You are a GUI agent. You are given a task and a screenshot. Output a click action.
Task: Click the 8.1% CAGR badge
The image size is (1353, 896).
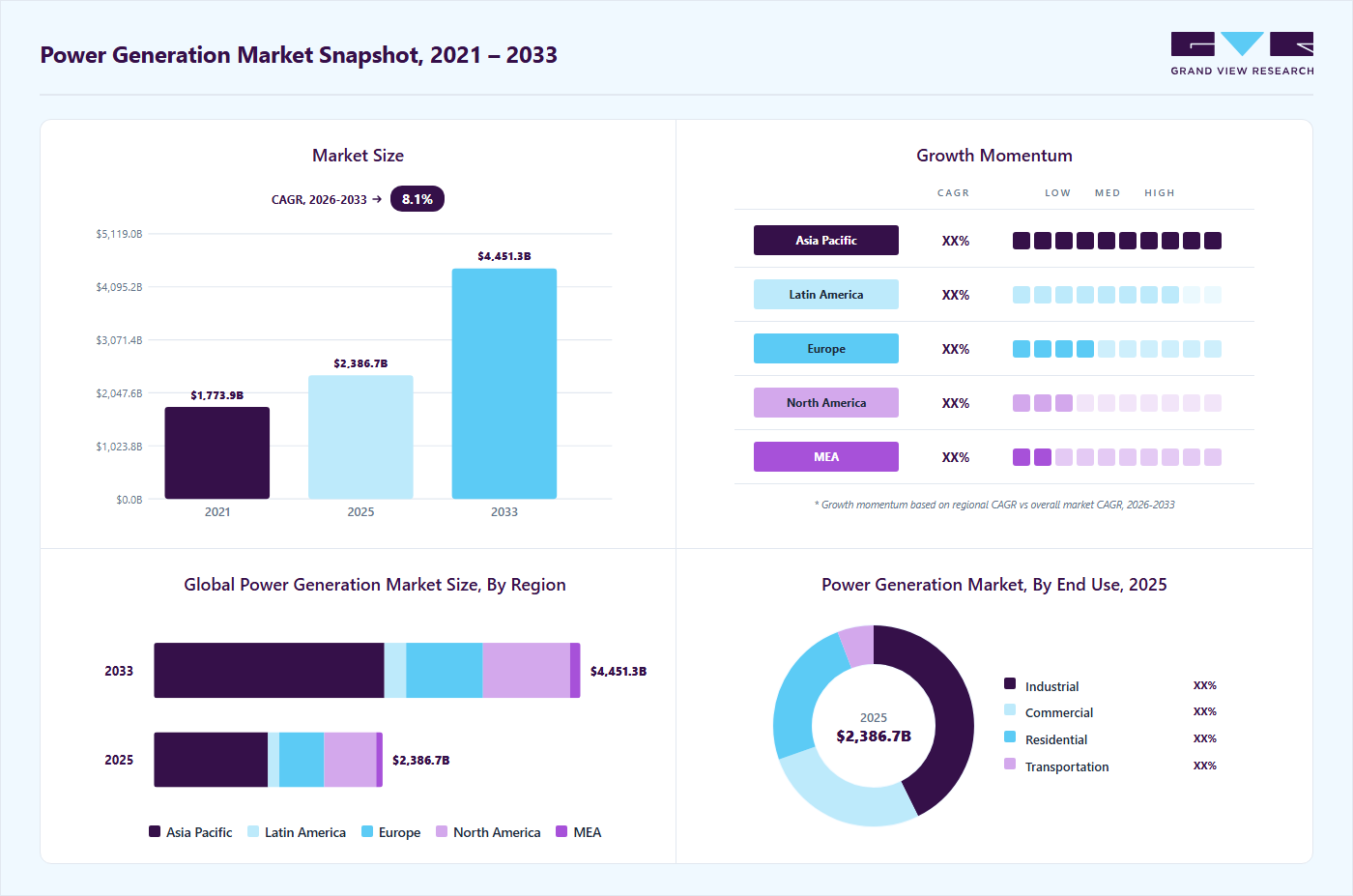pyautogui.click(x=417, y=199)
